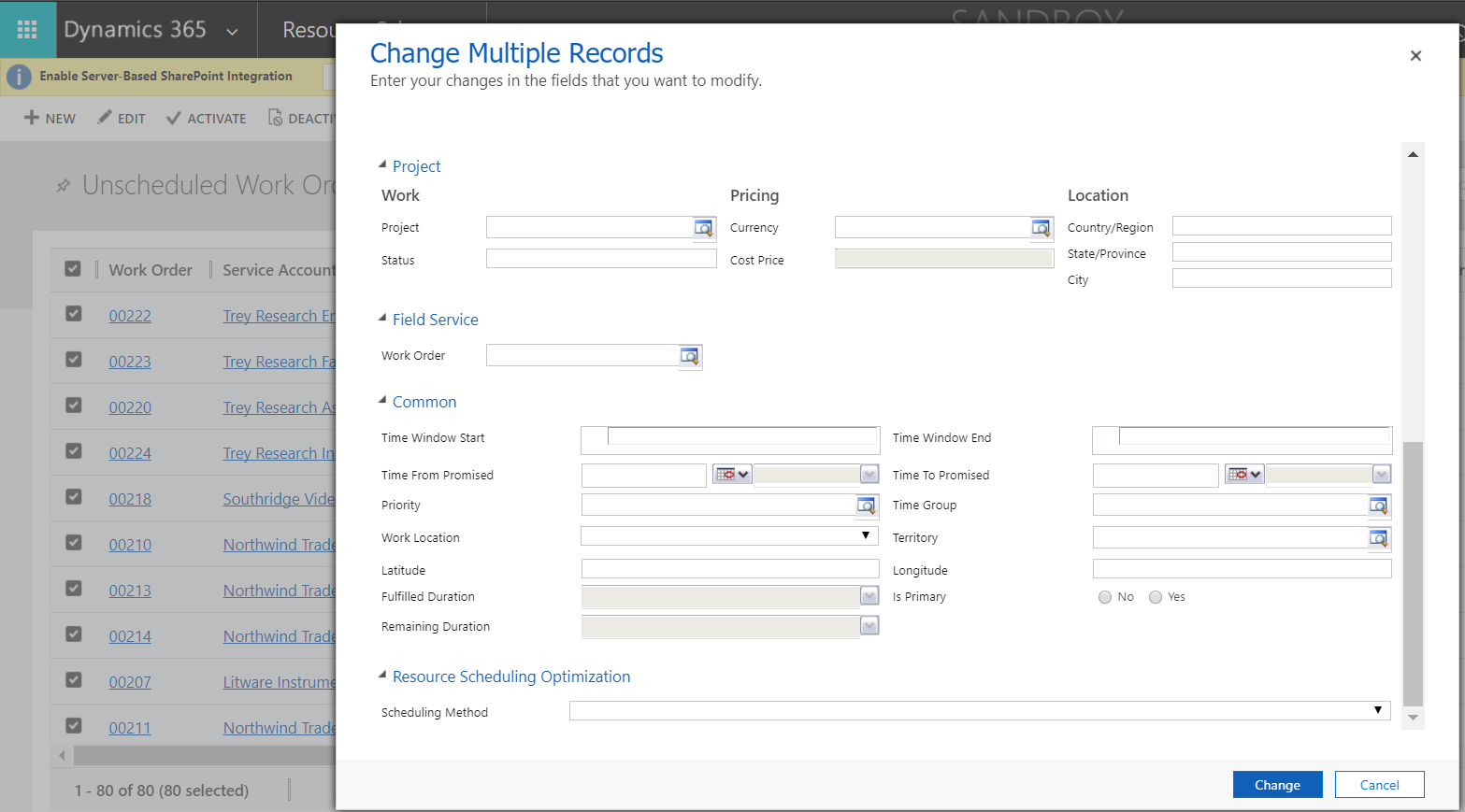Open the Territory lookup magnifier
This screenshot has height=812, width=1465.
tap(1378, 537)
